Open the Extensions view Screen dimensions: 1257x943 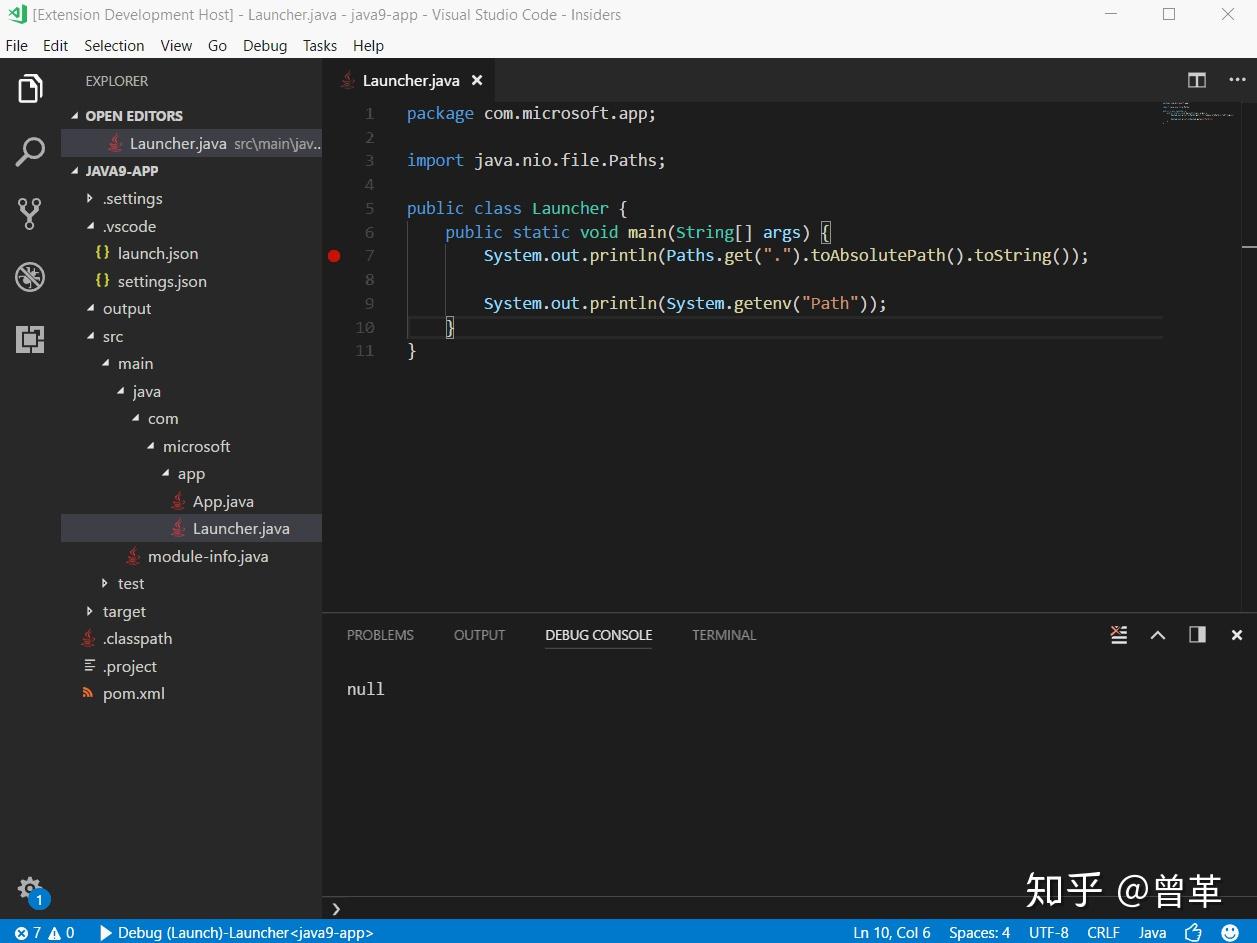click(x=30, y=339)
